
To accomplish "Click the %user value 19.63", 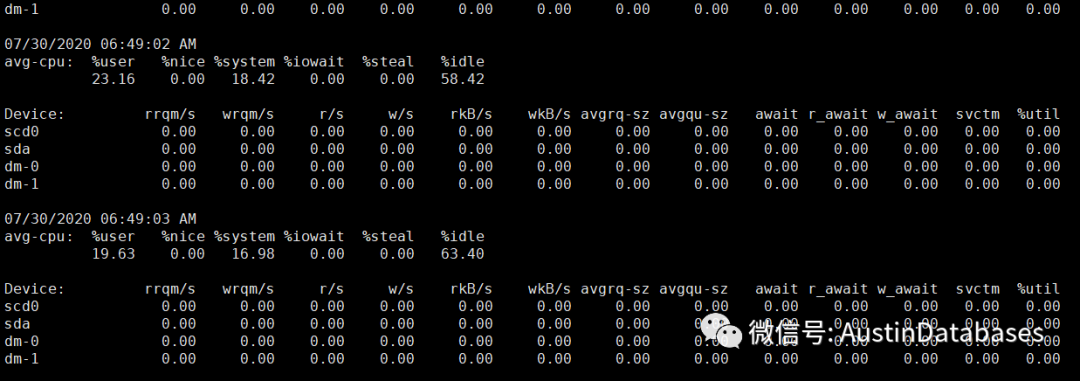I will click(x=114, y=254).
